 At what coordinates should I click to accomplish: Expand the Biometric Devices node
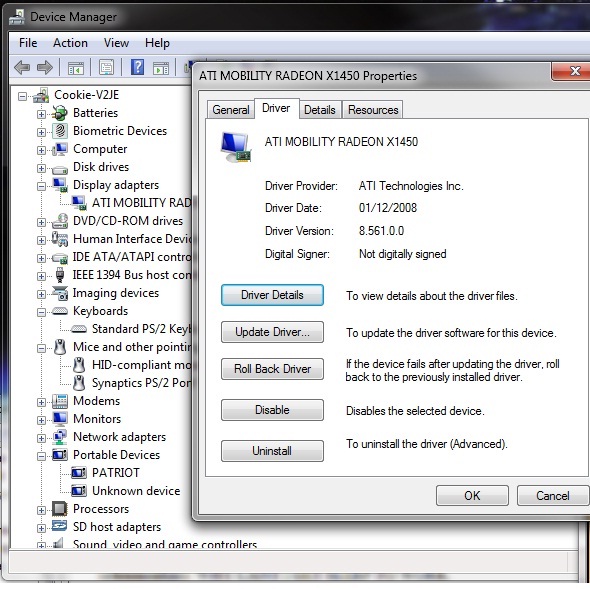click(41, 132)
